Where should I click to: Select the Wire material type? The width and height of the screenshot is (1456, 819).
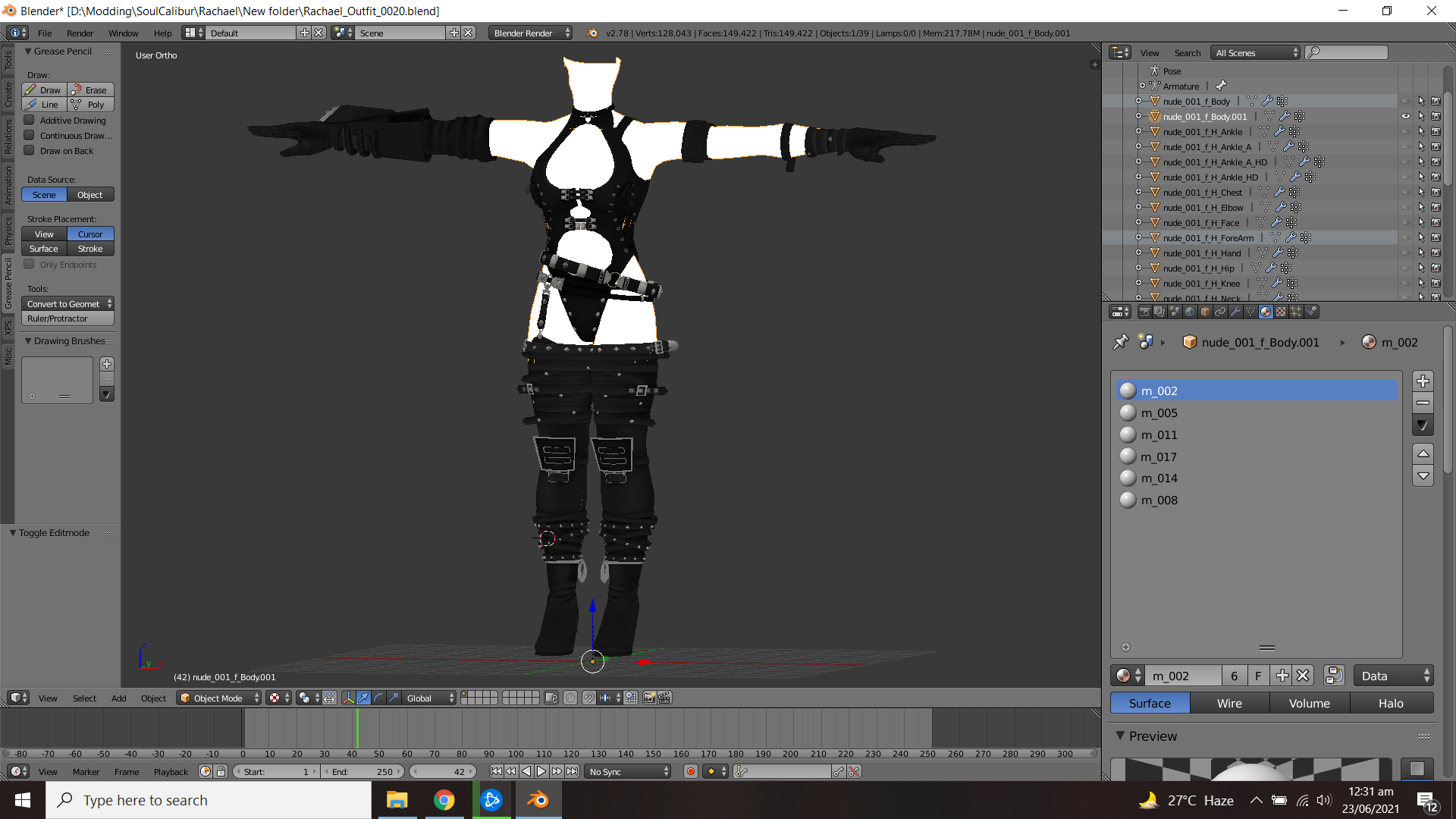[x=1229, y=703]
